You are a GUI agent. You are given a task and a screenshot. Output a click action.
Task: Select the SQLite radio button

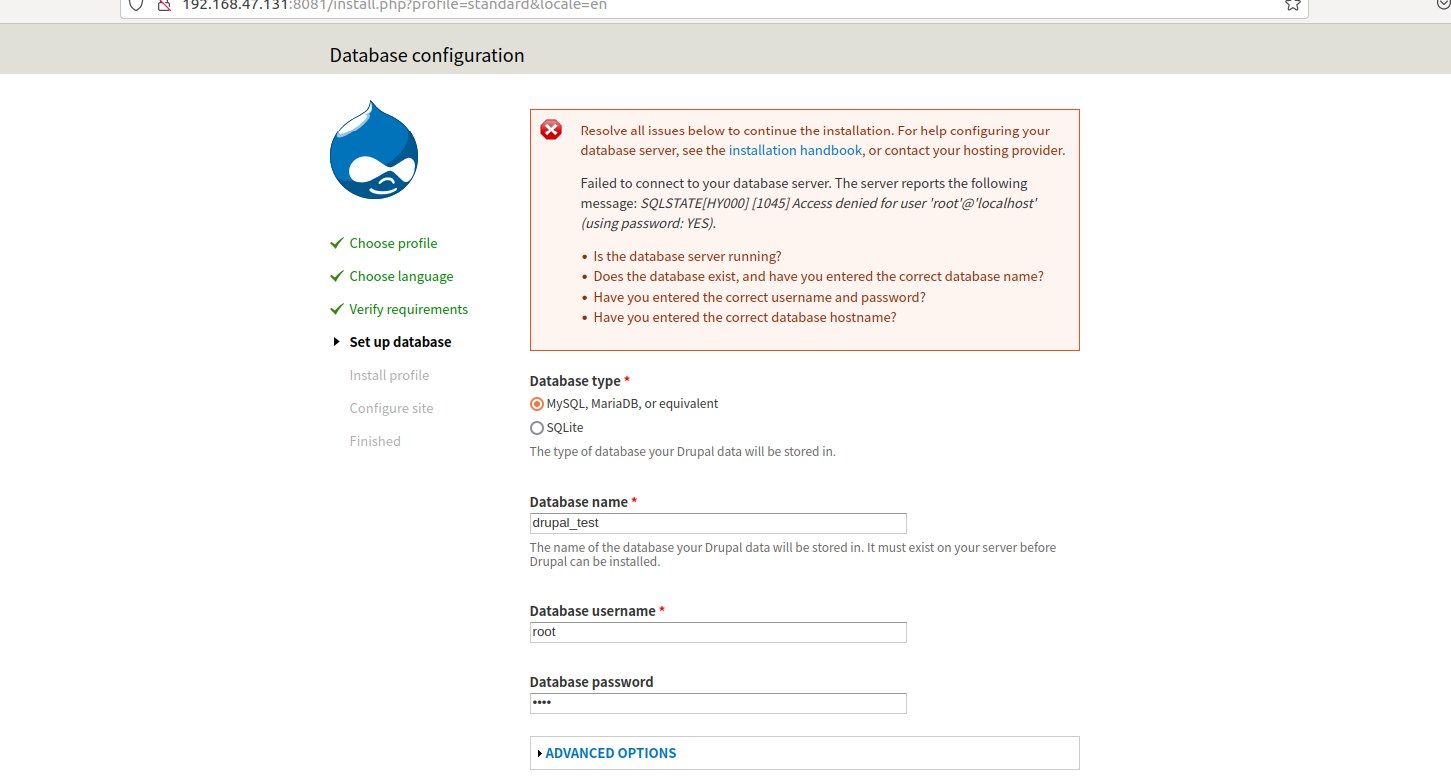[x=537, y=428]
